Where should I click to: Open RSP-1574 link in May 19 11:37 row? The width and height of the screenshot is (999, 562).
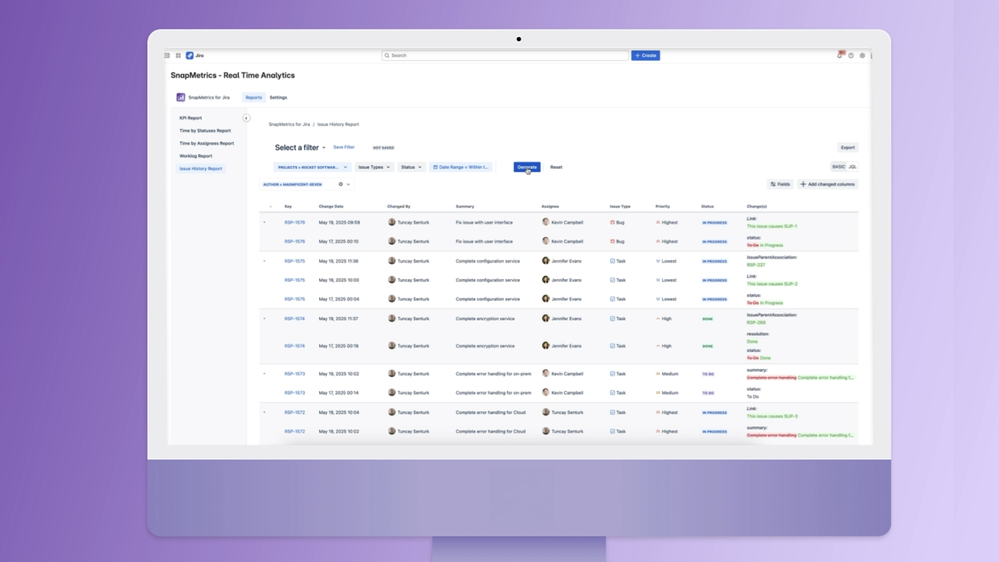coord(294,319)
